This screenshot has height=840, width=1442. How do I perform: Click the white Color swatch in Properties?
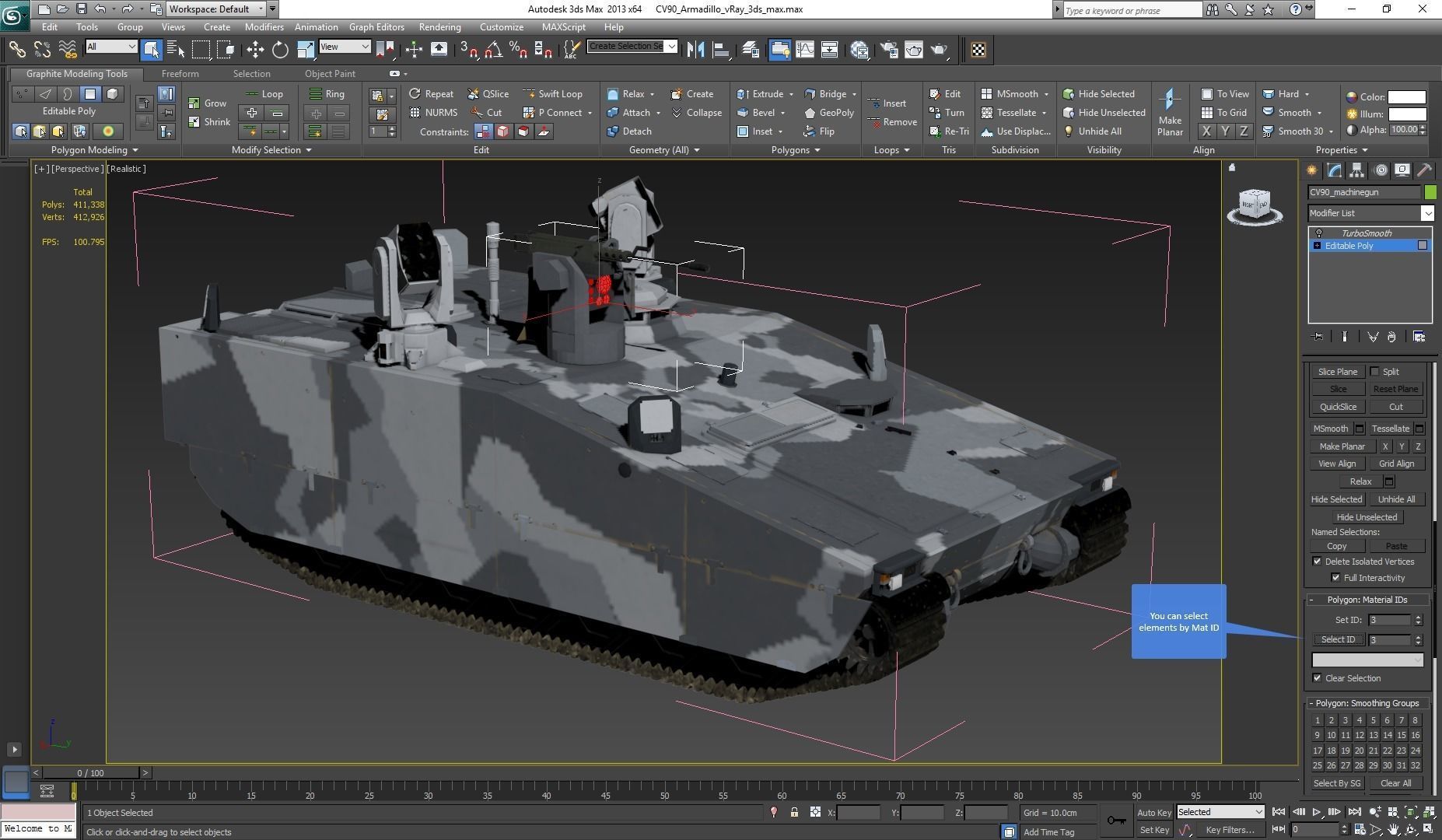click(1407, 97)
